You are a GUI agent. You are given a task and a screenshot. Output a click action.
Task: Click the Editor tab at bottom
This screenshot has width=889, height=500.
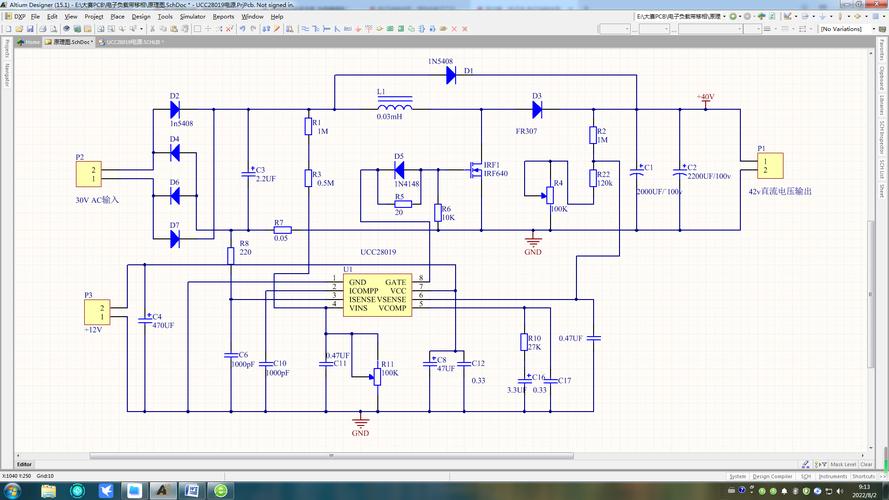(24, 464)
